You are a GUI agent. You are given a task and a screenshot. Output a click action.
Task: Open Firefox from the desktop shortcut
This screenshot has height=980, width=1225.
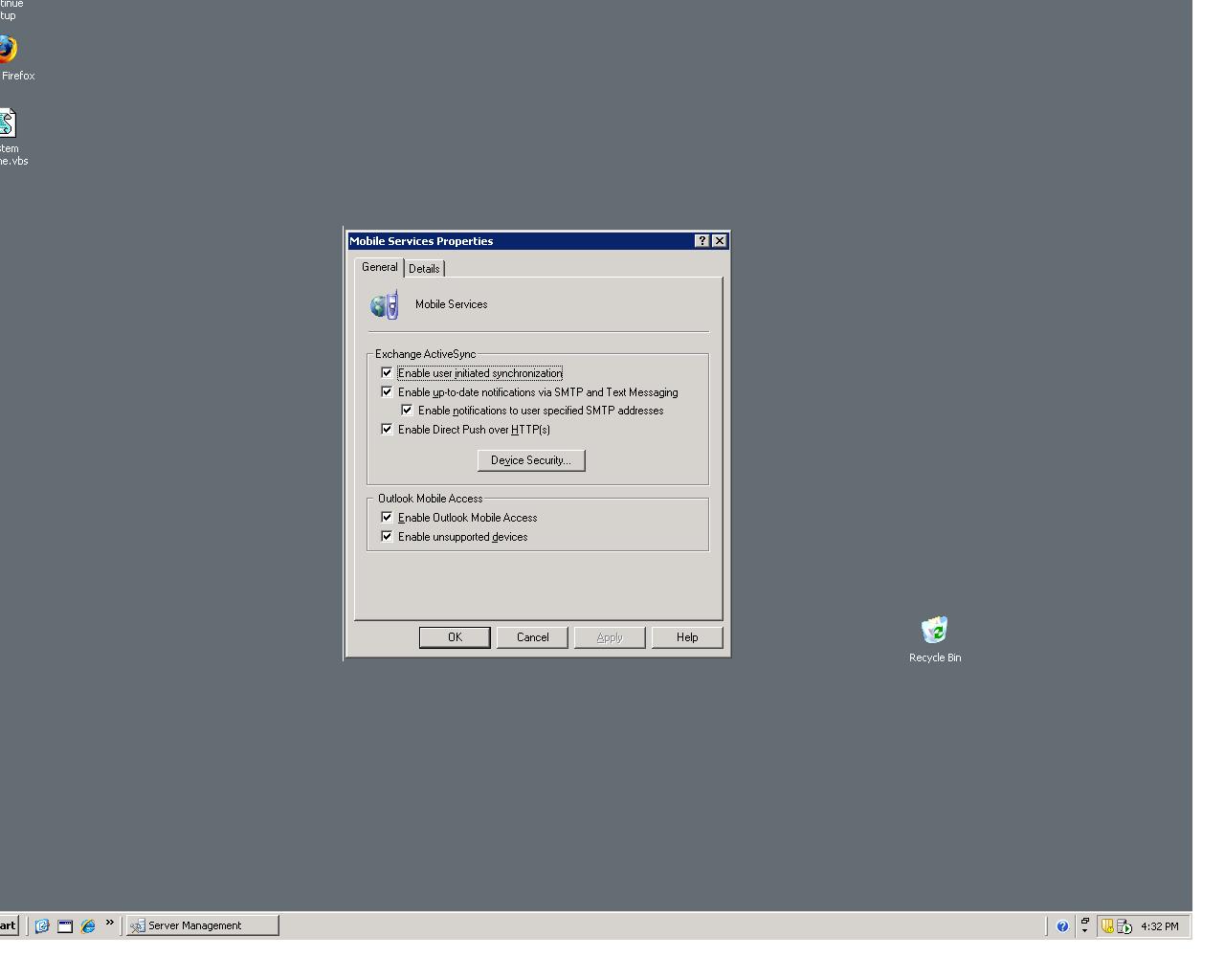tap(8, 51)
